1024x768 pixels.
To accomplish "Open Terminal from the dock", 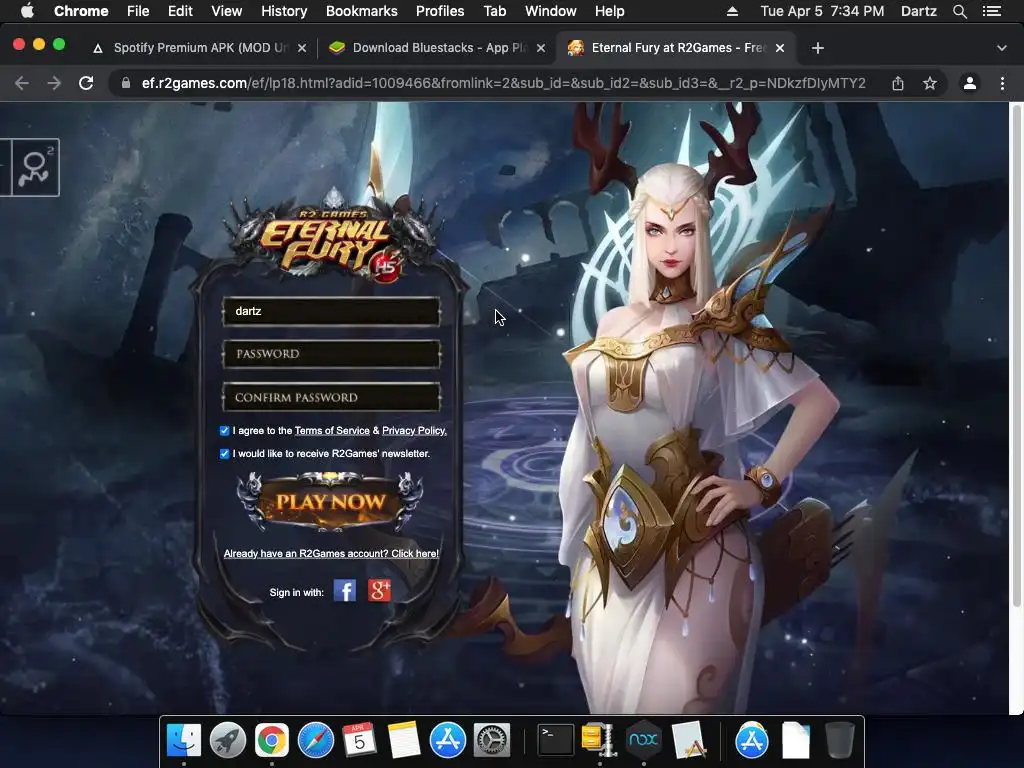I will (556, 740).
